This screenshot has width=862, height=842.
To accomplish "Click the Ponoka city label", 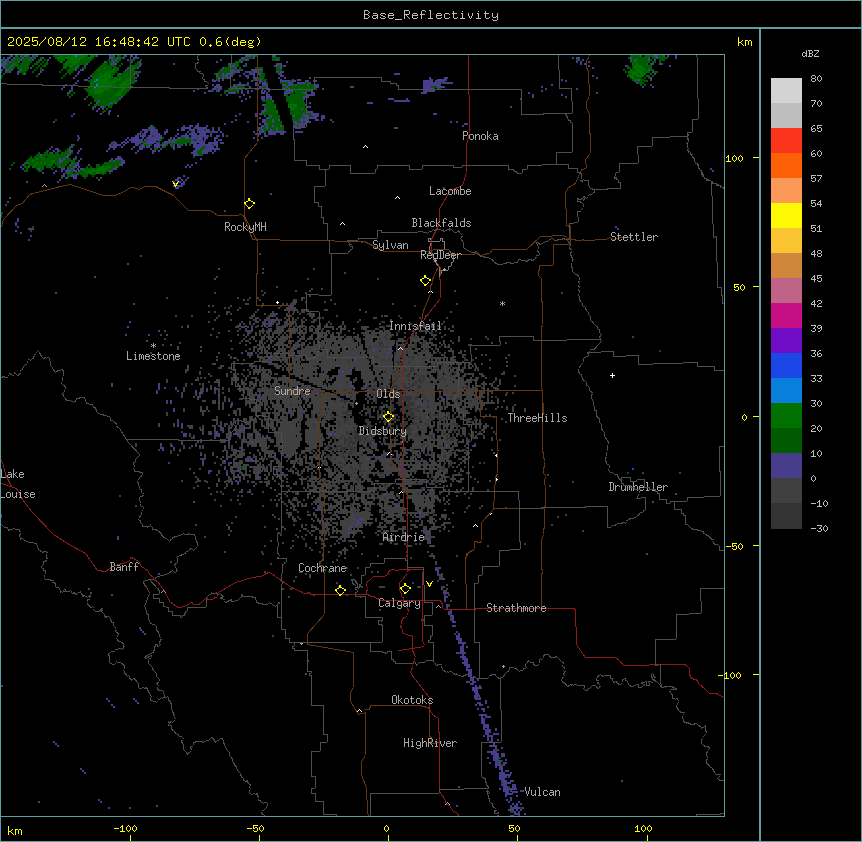I will [480, 136].
